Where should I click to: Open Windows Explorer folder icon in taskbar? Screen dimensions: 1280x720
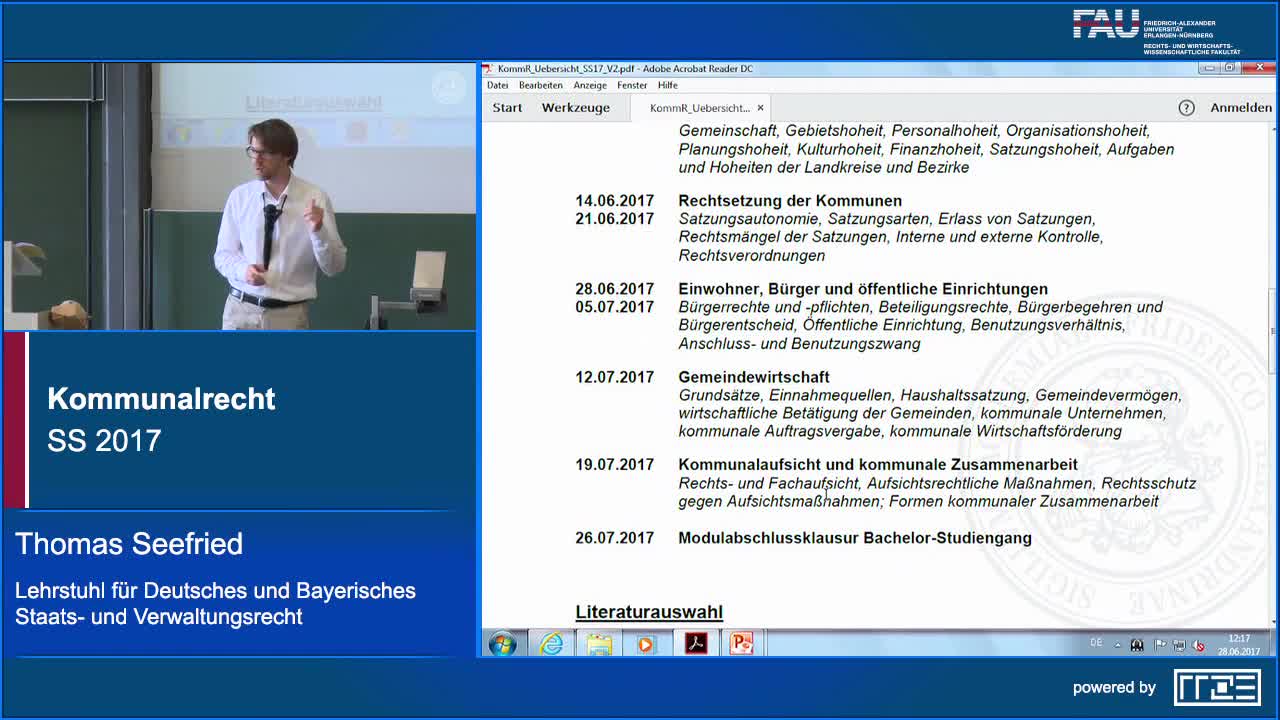coord(599,644)
